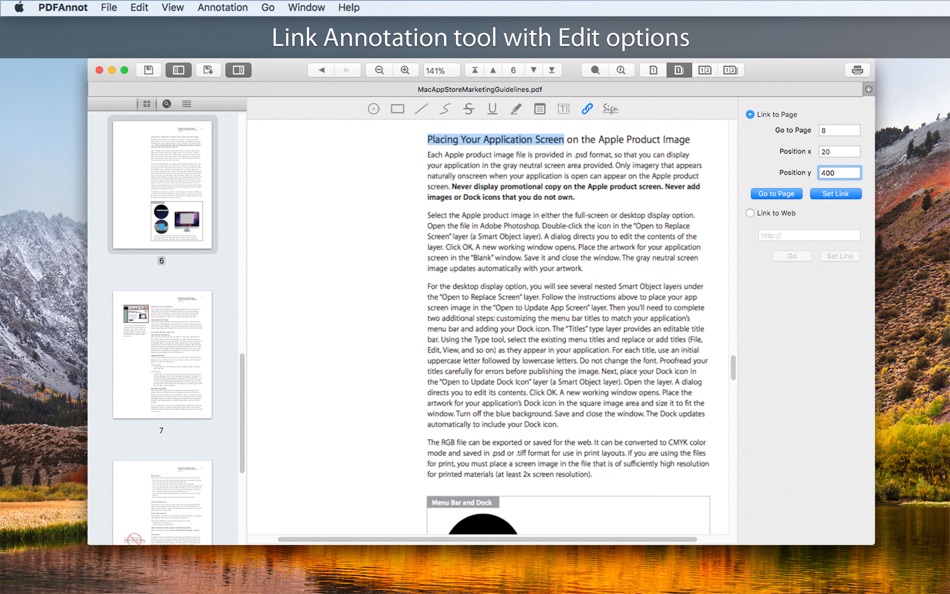Open the Help menu
Image resolution: width=950 pixels, height=594 pixels.
[x=349, y=7]
